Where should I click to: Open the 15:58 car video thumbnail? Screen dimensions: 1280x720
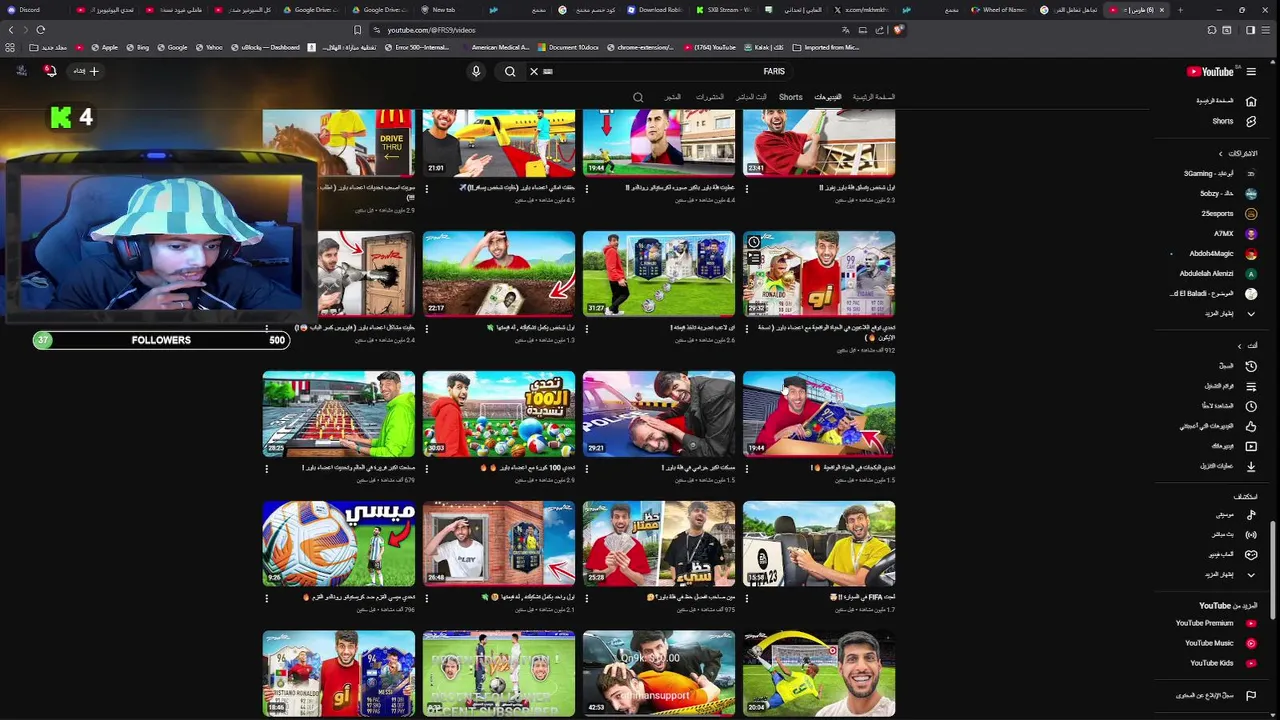click(819, 544)
